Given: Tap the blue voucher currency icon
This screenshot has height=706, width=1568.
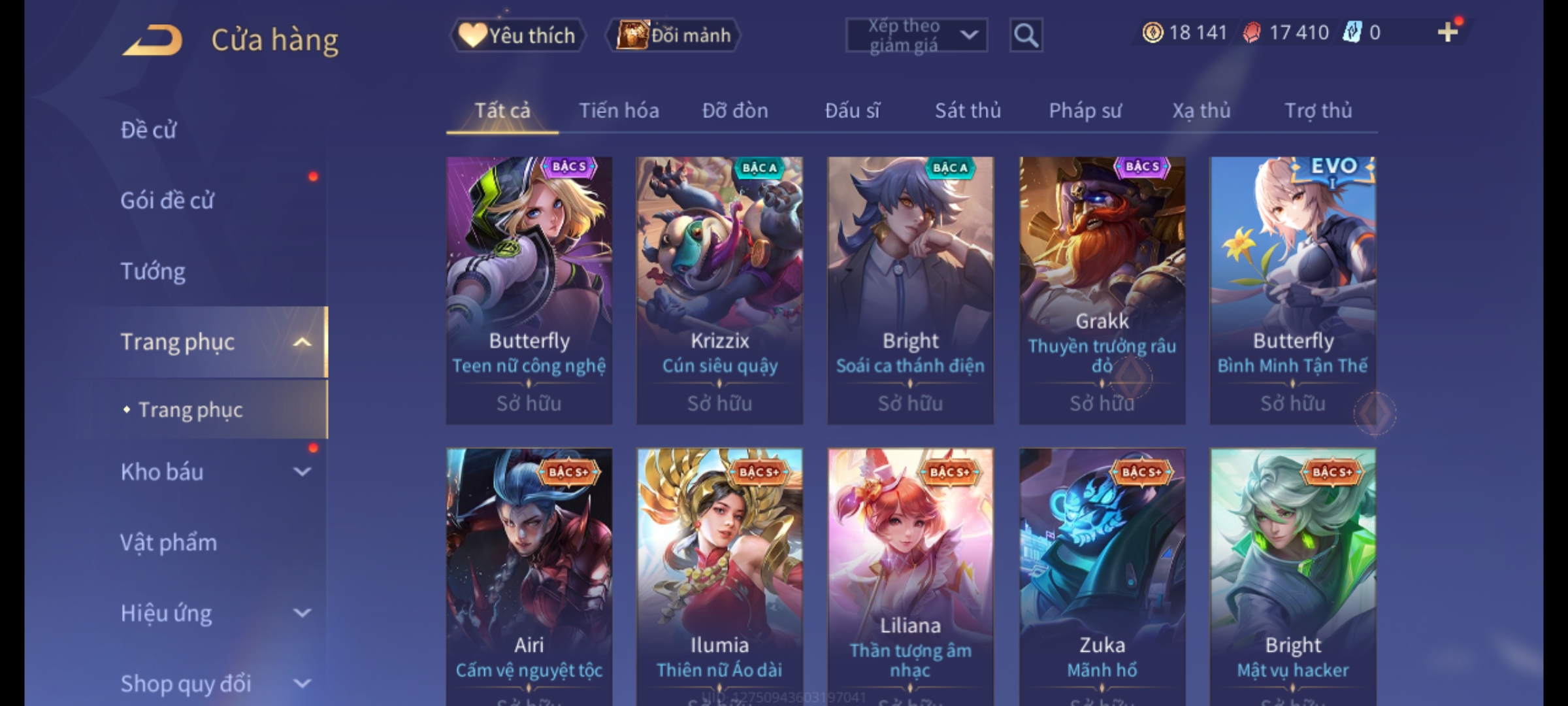Looking at the screenshot, I should pyautogui.click(x=1352, y=32).
